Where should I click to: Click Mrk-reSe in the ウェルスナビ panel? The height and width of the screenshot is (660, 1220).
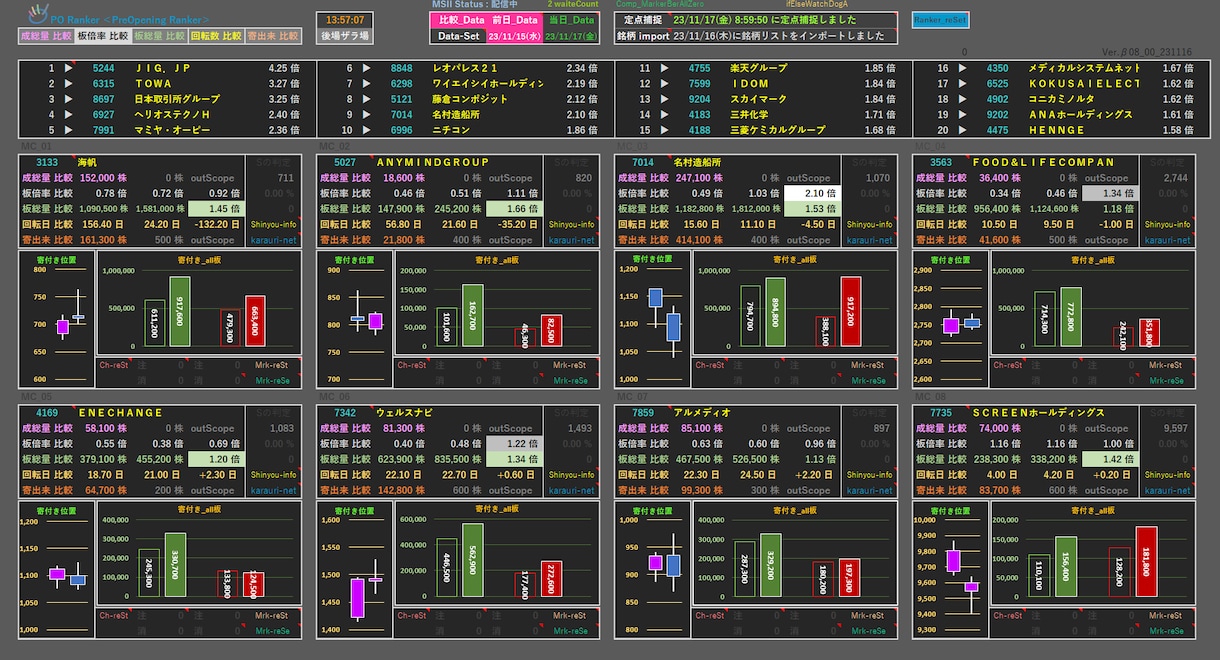[570, 632]
